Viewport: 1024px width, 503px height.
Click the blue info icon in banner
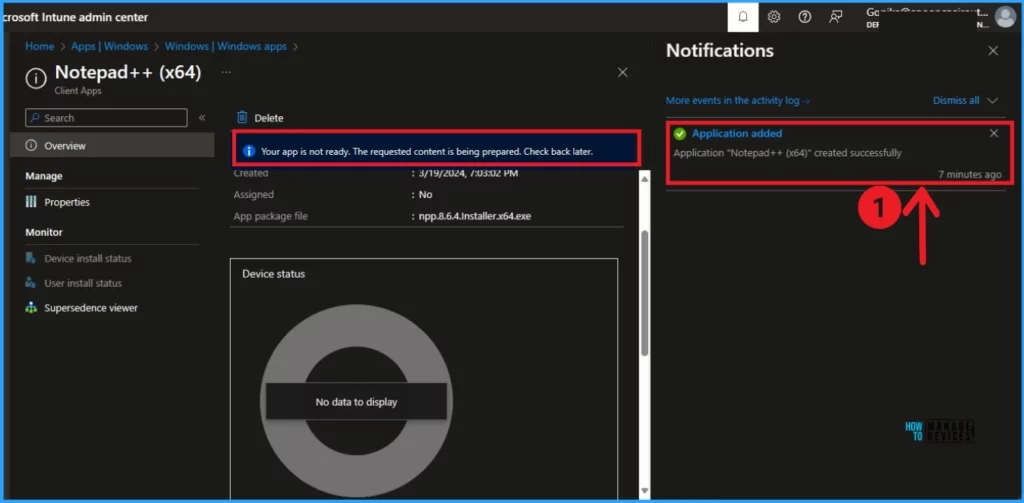(249, 151)
